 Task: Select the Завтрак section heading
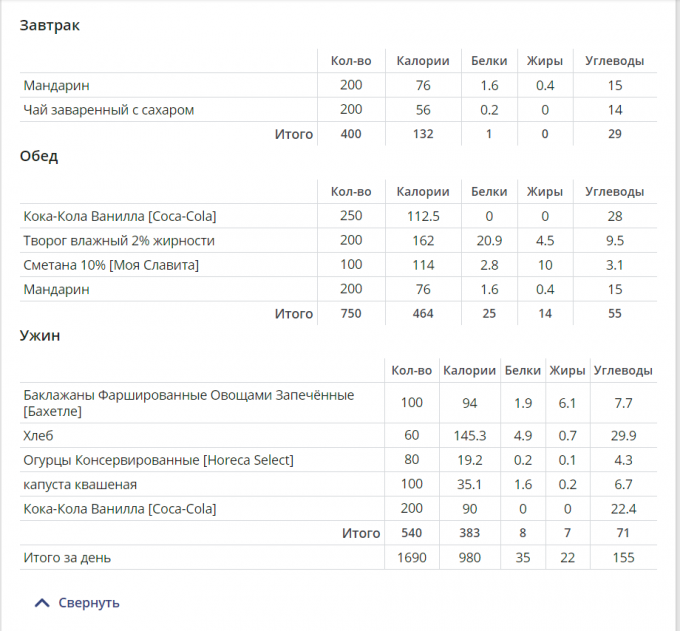pyautogui.click(x=50, y=26)
